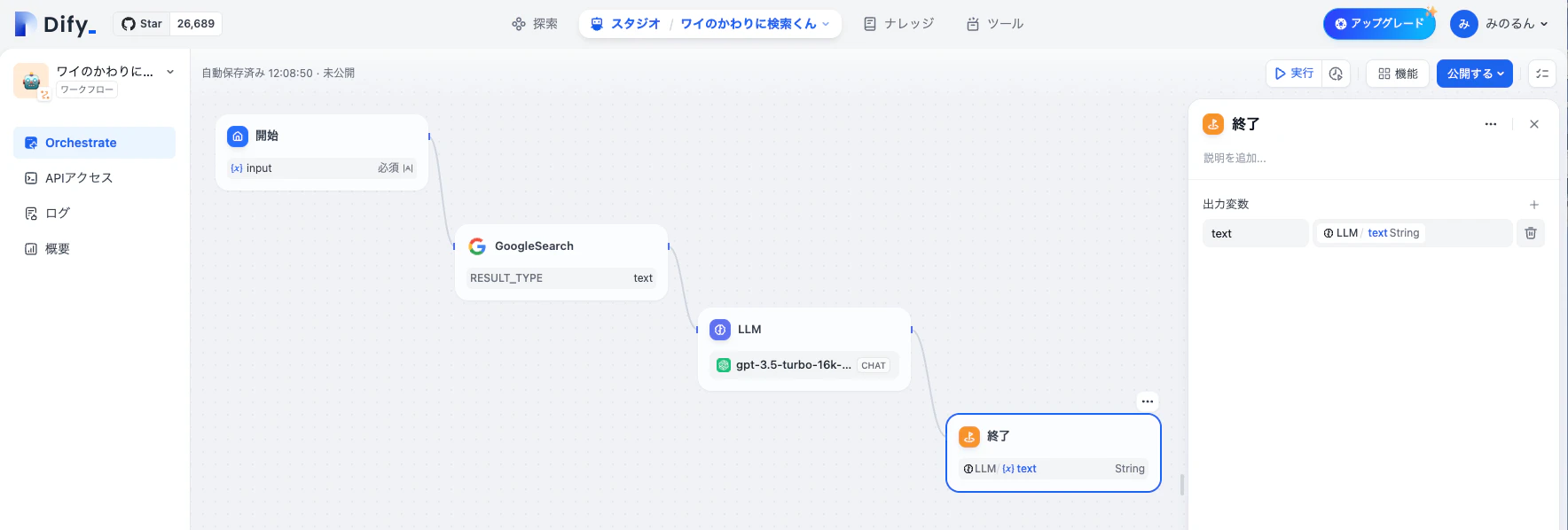Close the 終了 settings panel
1568x530 pixels.
(x=1534, y=124)
